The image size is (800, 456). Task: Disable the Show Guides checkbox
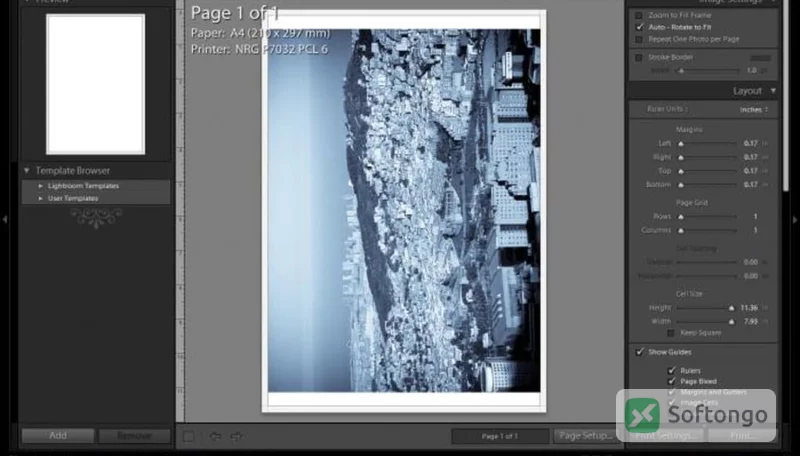639,352
